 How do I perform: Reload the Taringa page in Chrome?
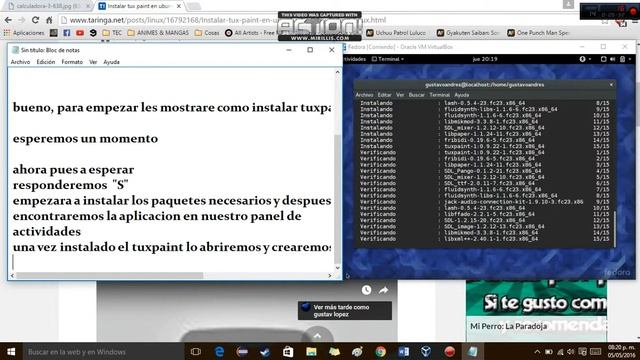[x=36, y=20]
